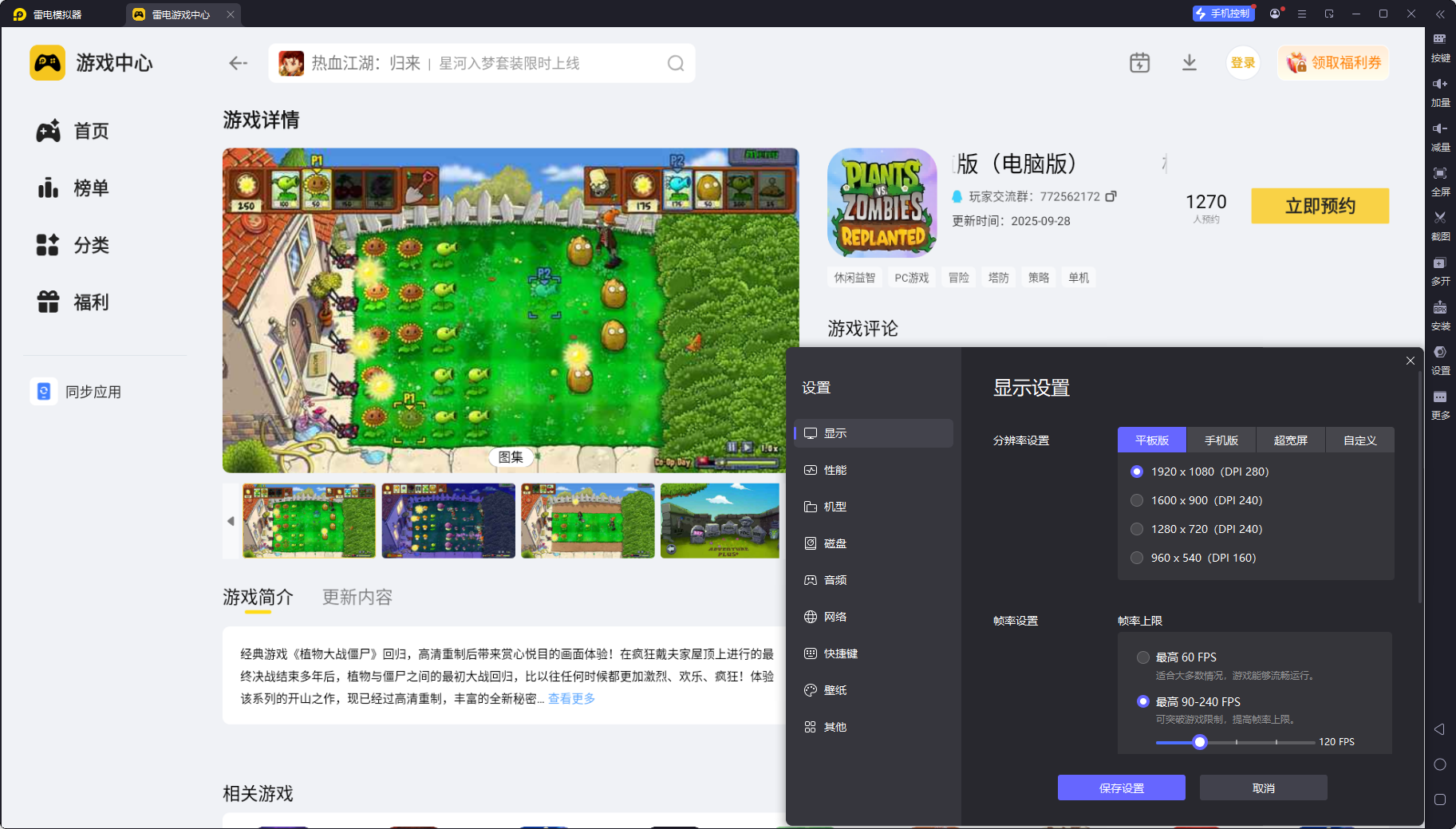Close the 雷电游戏中心 tab

pyautogui.click(x=231, y=14)
